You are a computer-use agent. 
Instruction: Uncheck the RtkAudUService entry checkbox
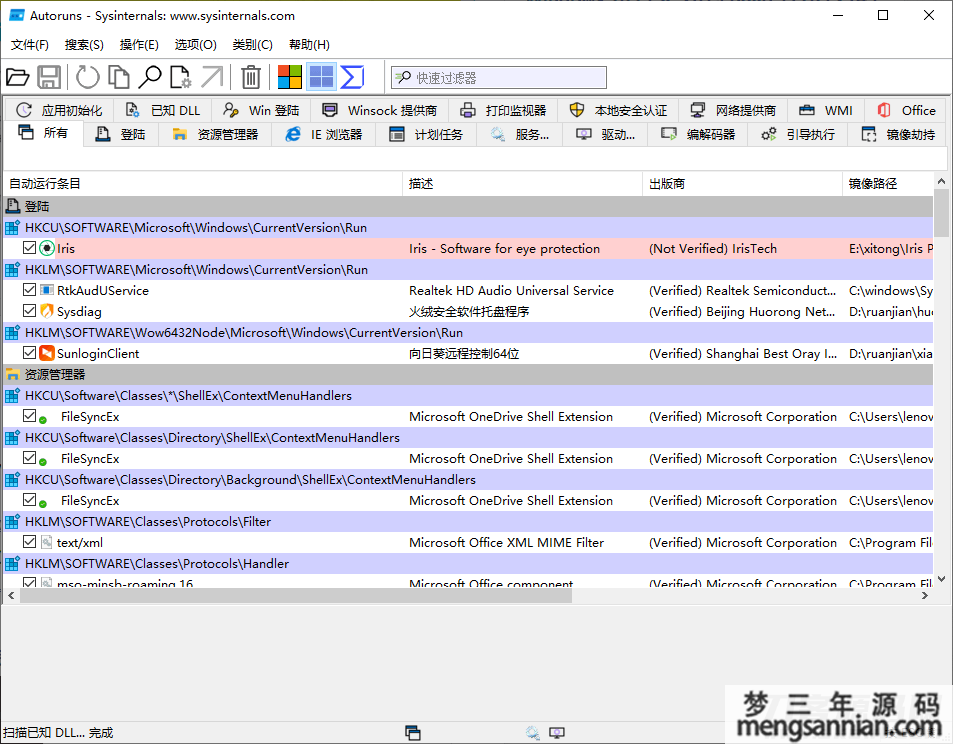[x=29, y=289]
